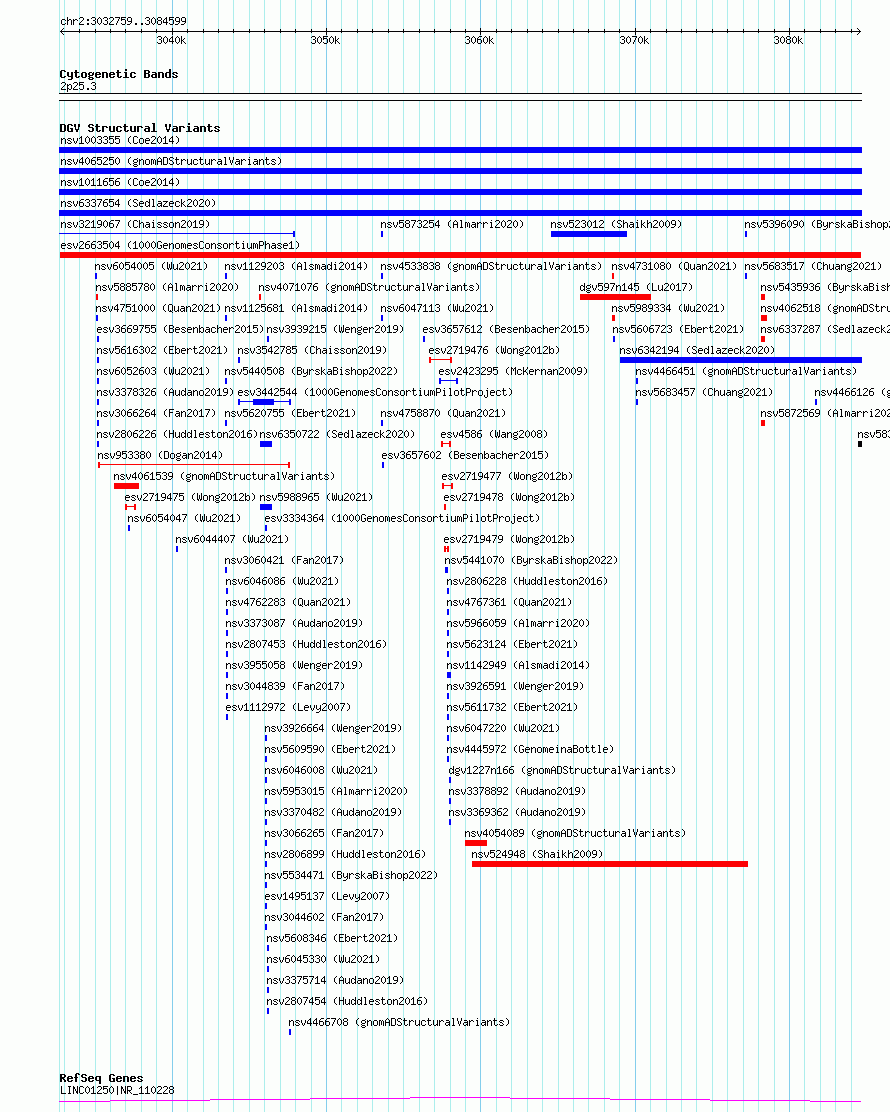Select nsv6350722 (Sedlazeck2020) blue block
The image size is (890, 1112).
(266, 444)
